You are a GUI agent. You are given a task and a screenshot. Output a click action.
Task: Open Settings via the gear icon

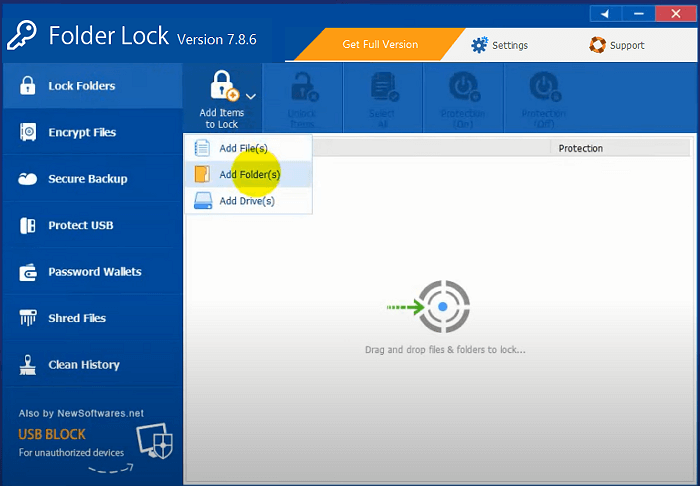pos(480,45)
